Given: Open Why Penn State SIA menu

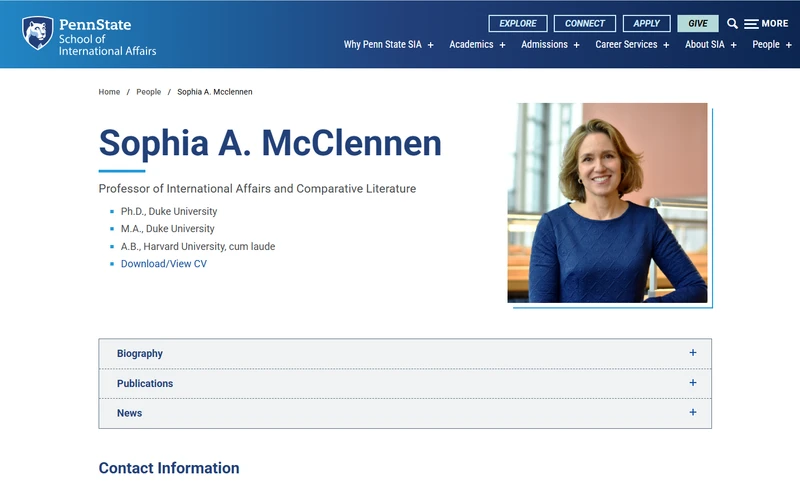Looking at the screenshot, I should click(383, 44).
